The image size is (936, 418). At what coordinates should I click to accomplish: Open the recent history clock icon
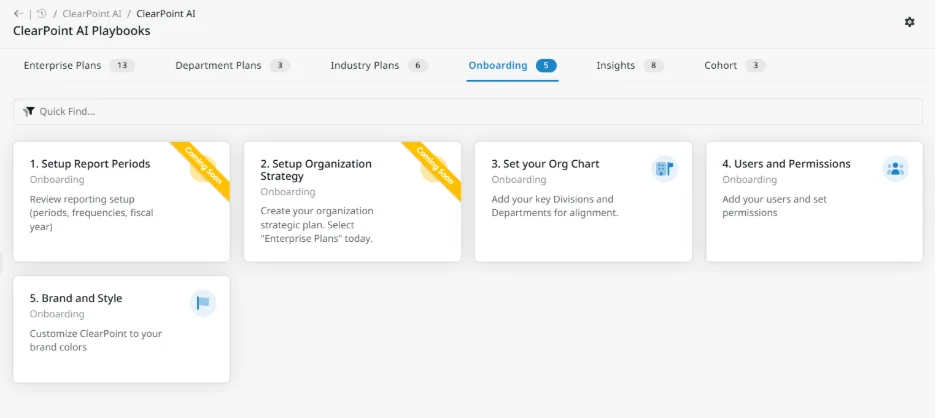[x=41, y=13]
